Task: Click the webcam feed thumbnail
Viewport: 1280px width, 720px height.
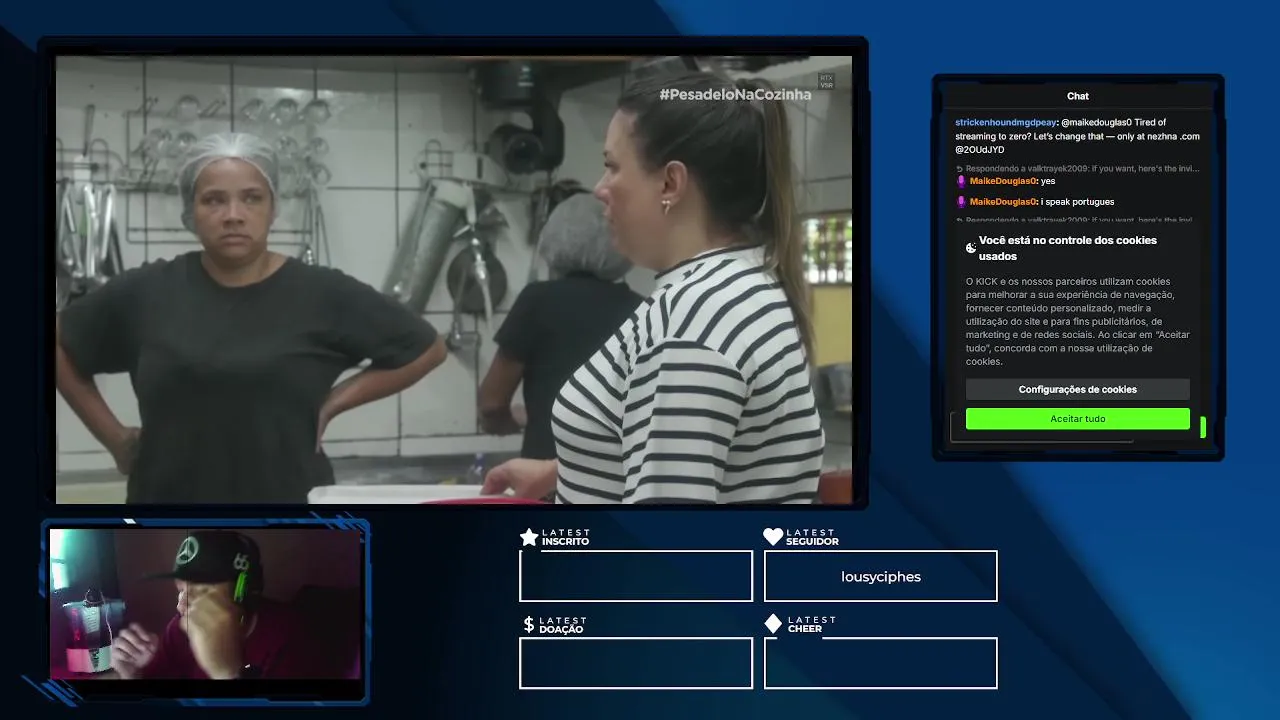Action: 206,603
